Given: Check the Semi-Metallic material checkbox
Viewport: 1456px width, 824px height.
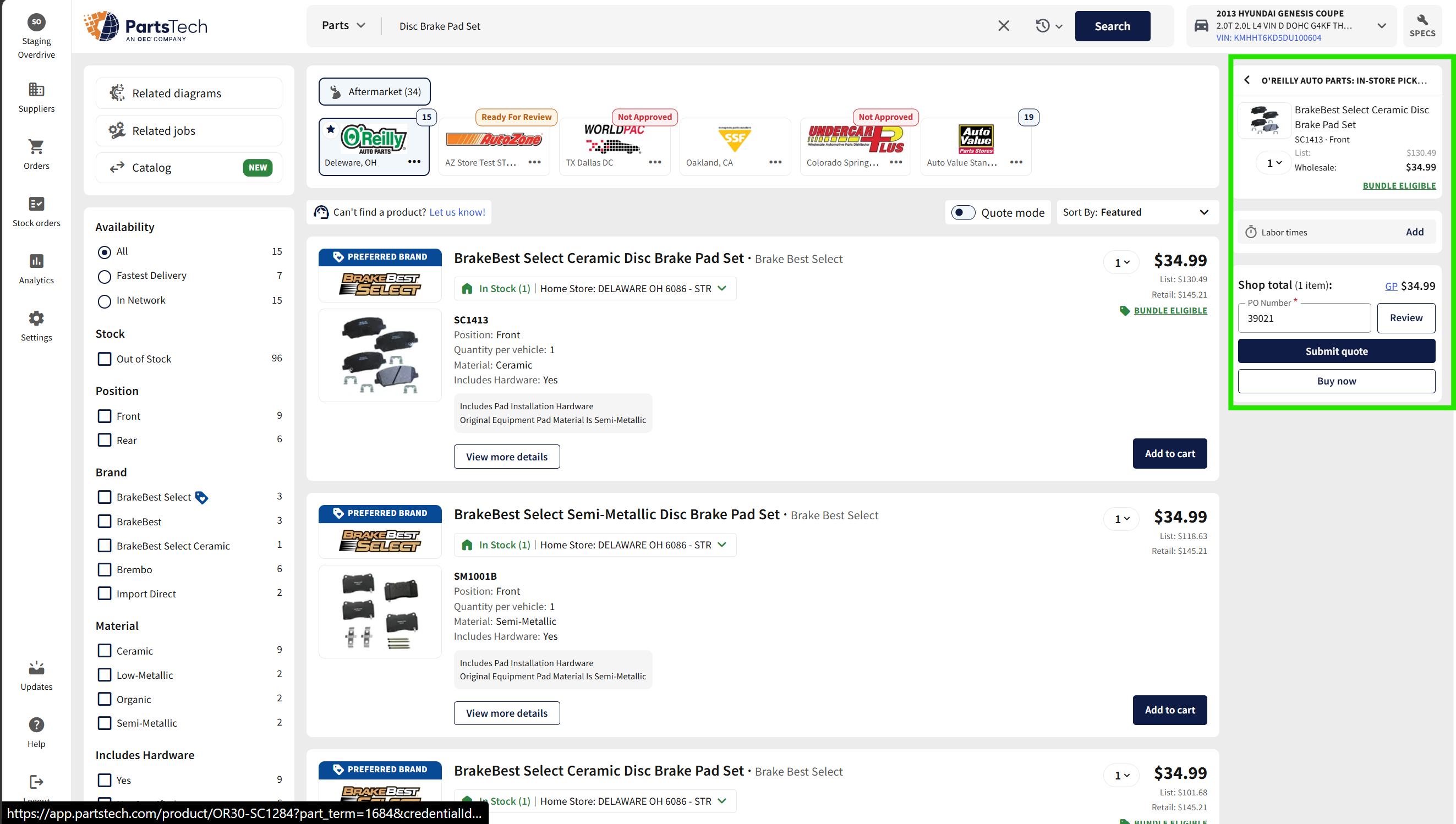Looking at the screenshot, I should point(104,723).
